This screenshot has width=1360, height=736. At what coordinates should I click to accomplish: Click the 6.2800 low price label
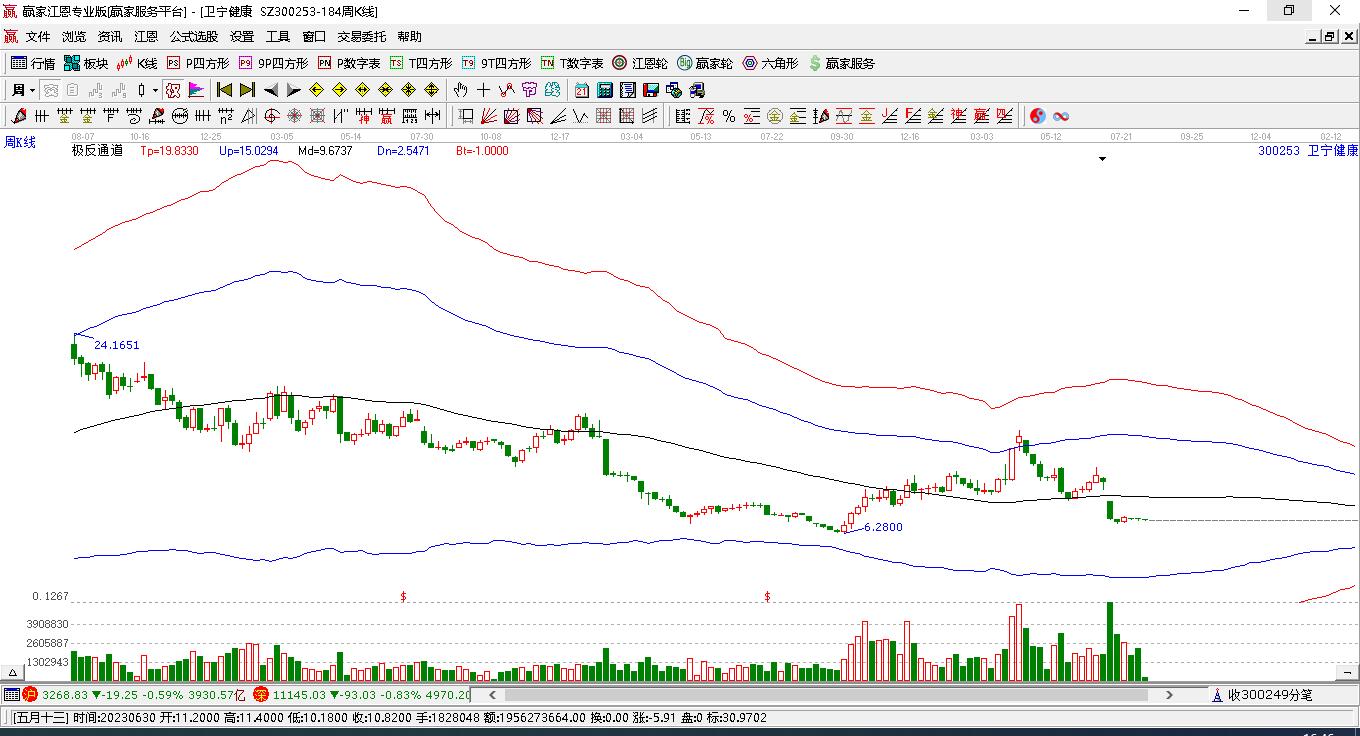click(x=883, y=527)
